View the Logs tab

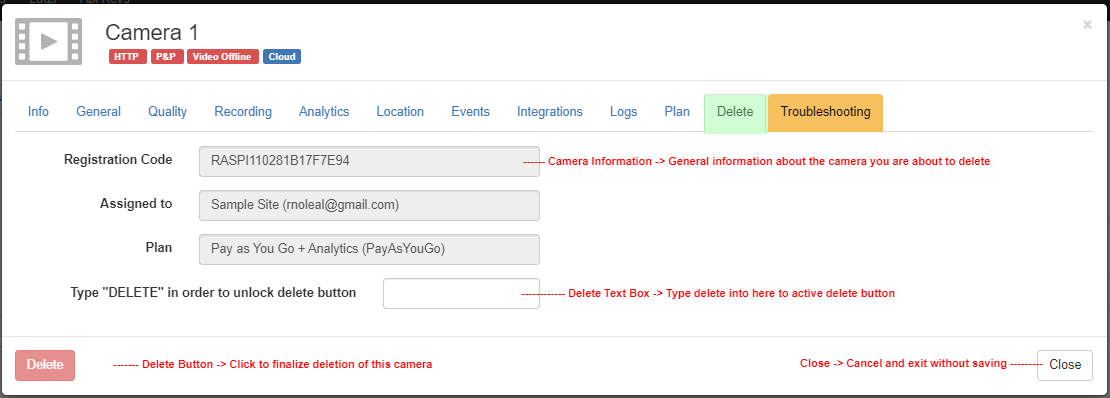624,112
